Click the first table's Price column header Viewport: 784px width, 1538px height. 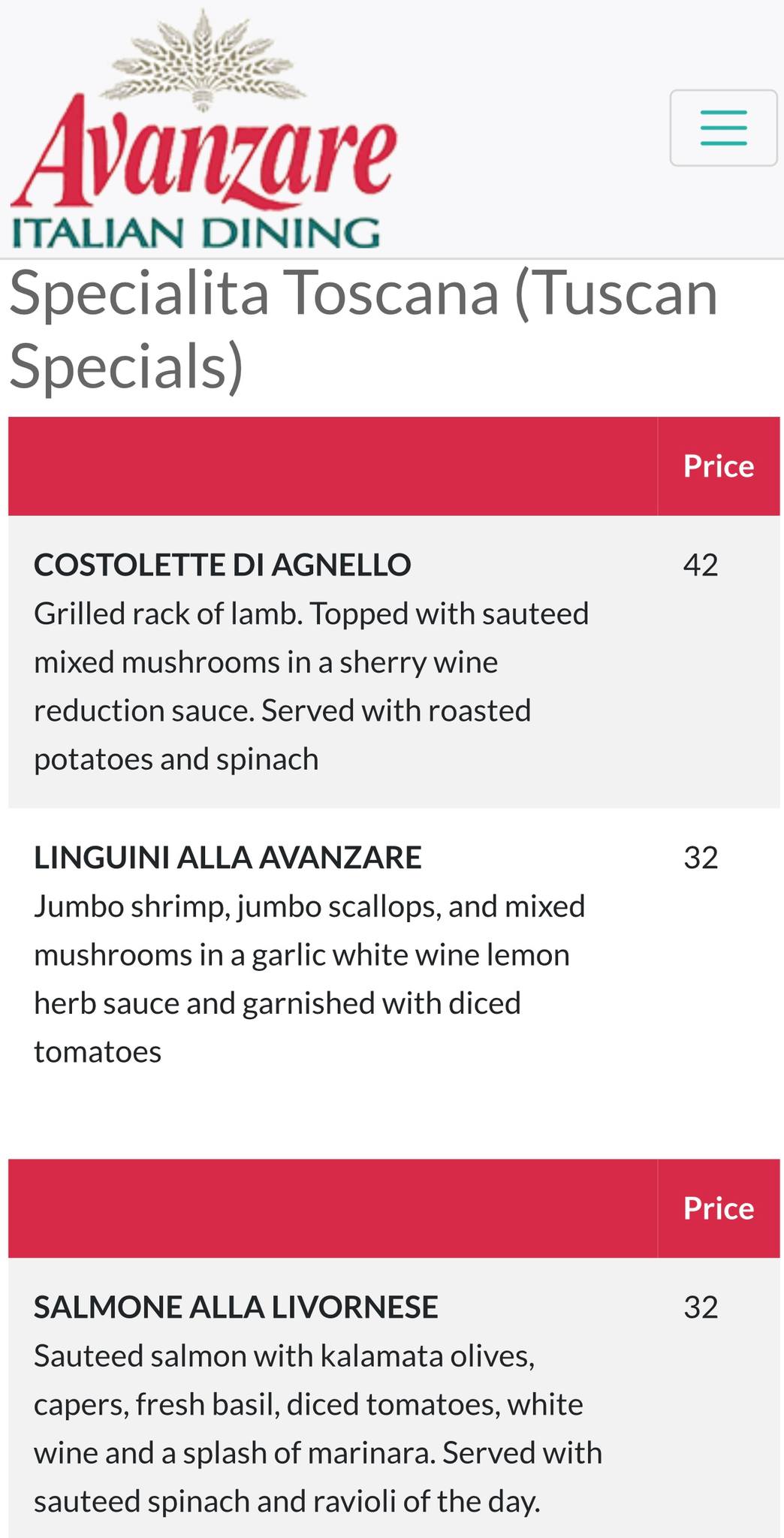point(718,466)
